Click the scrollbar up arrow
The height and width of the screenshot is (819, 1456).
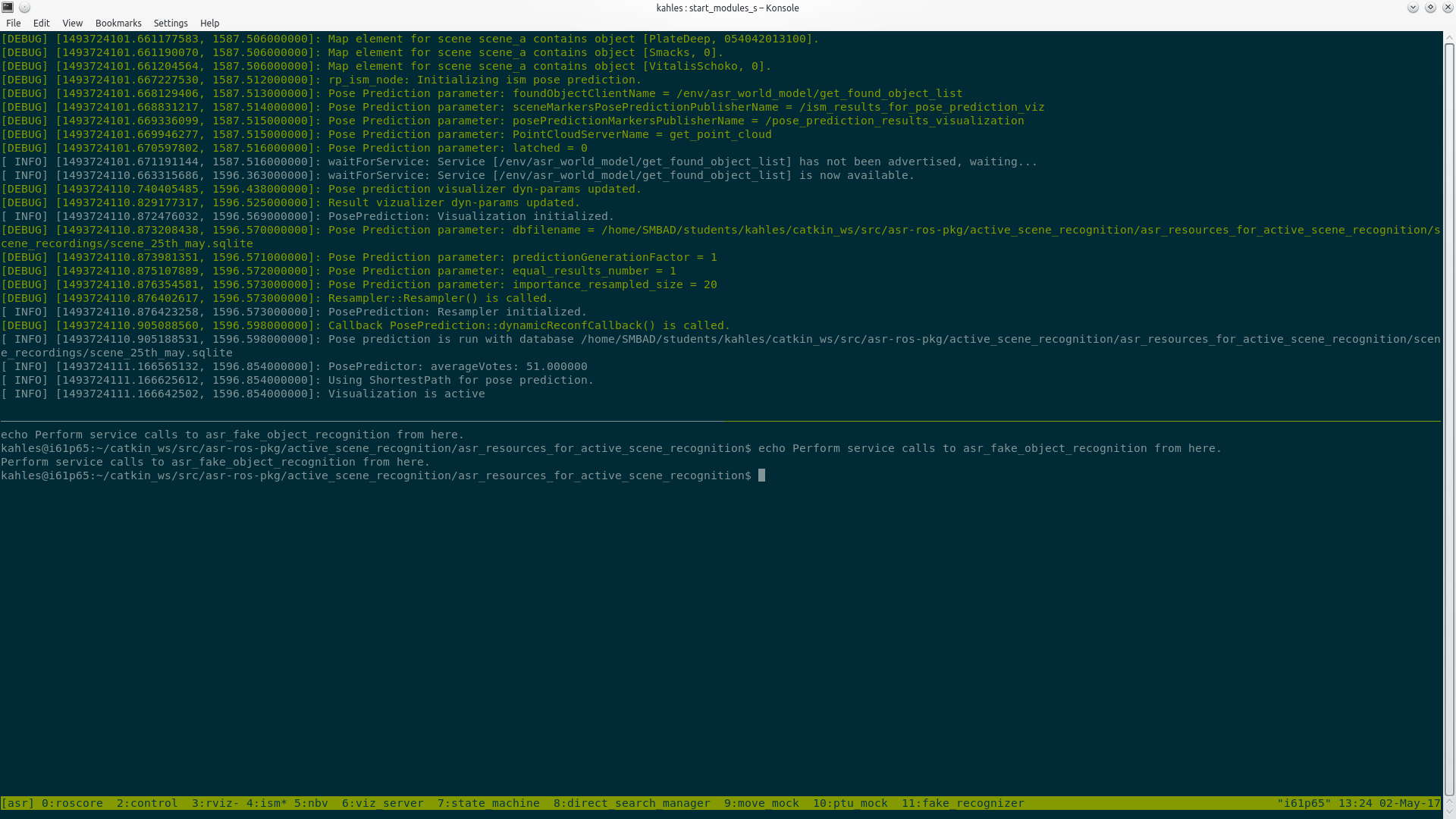[x=1449, y=36]
